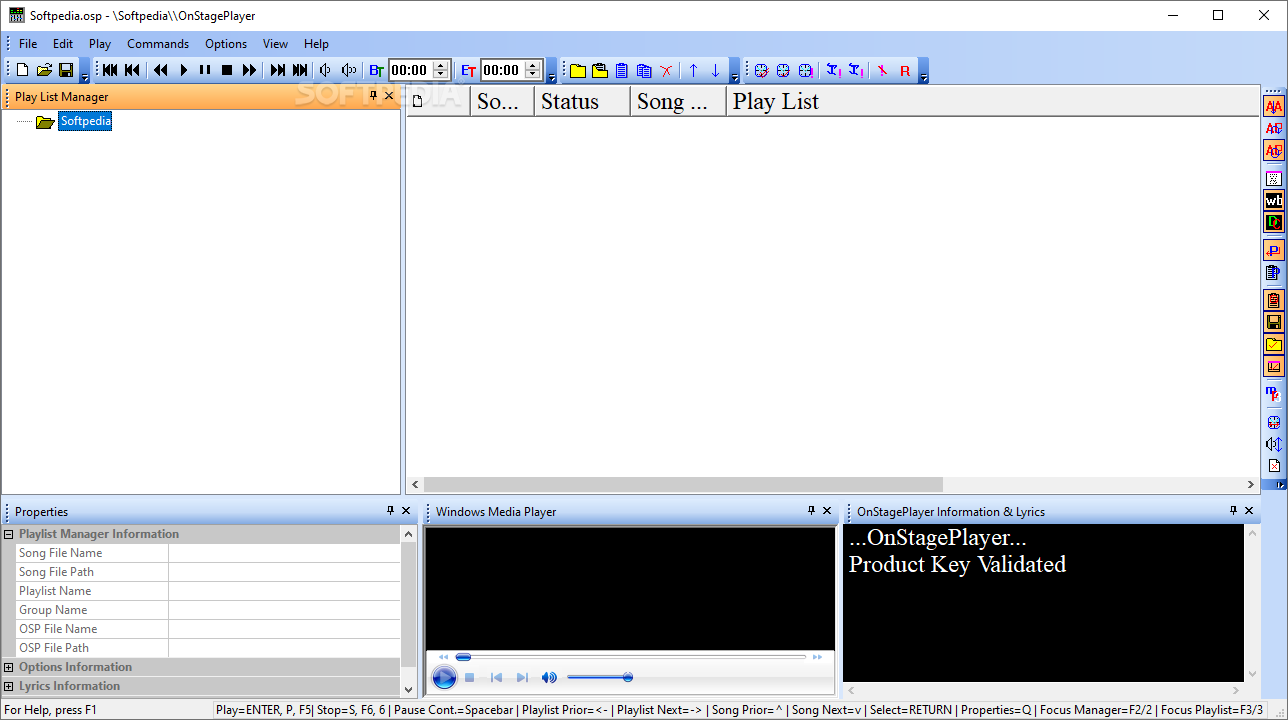Click the ET time stepper arrows
This screenshot has width=1288, height=720.
tap(533, 70)
